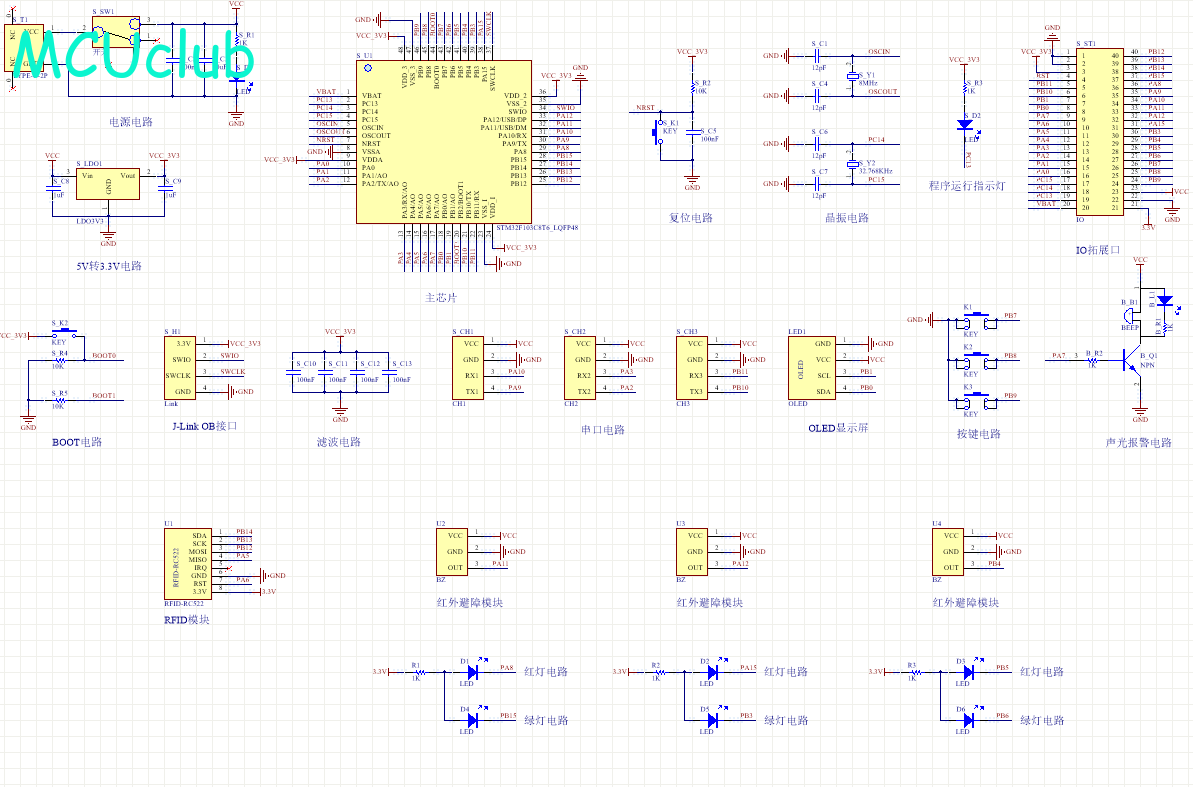Select the D2 LED diode on PA15
Image resolution: width=1193 pixels, height=787 pixels.
[713, 672]
